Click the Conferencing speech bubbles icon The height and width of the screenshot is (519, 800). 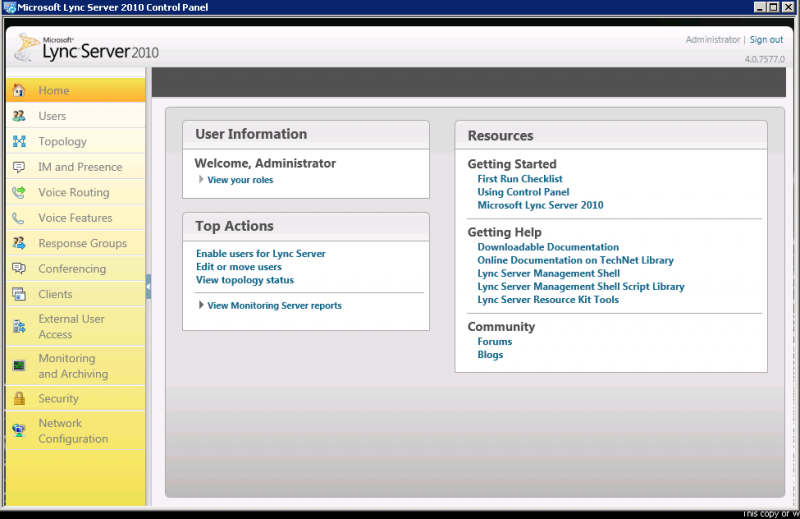[19, 268]
